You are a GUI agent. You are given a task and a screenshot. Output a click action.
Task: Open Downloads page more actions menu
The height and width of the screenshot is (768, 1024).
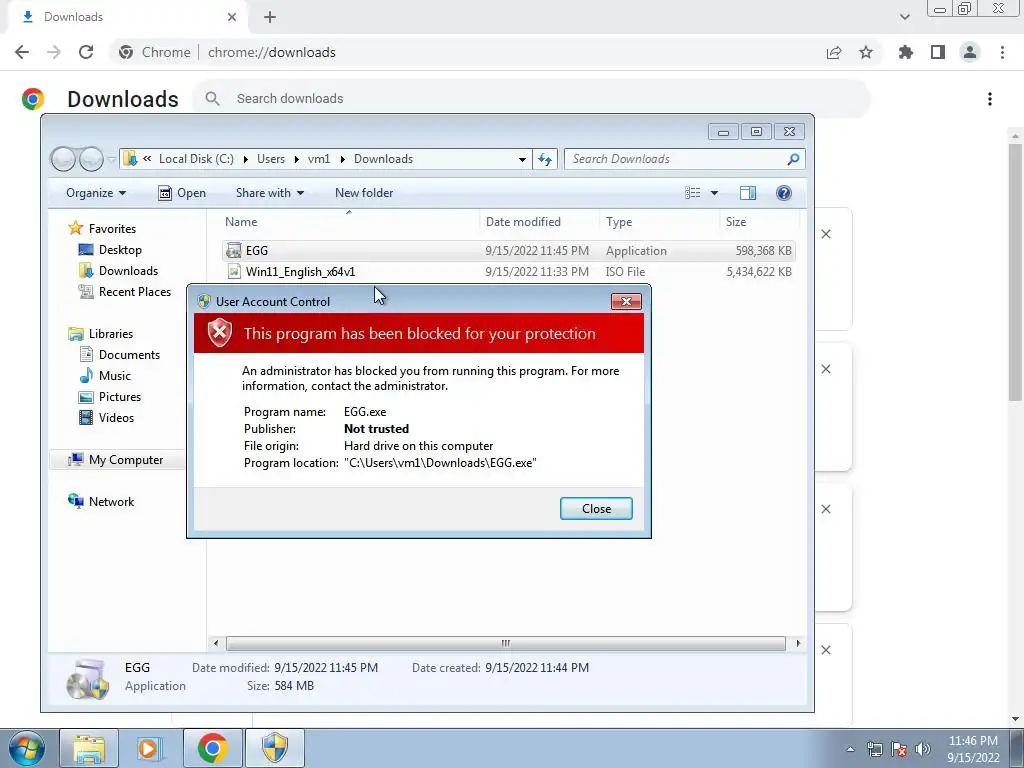(990, 99)
